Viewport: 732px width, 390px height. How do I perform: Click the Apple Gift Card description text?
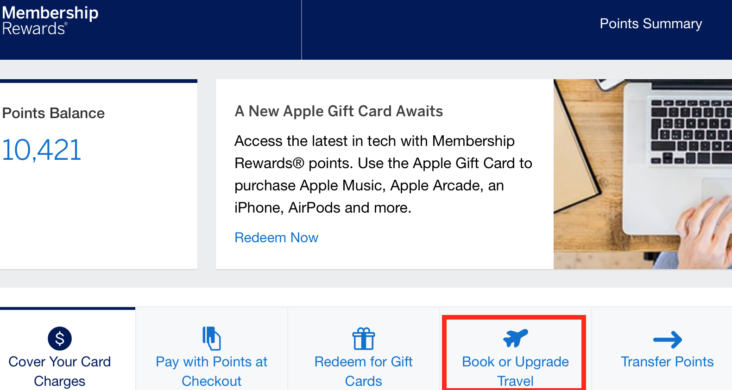tap(383, 174)
